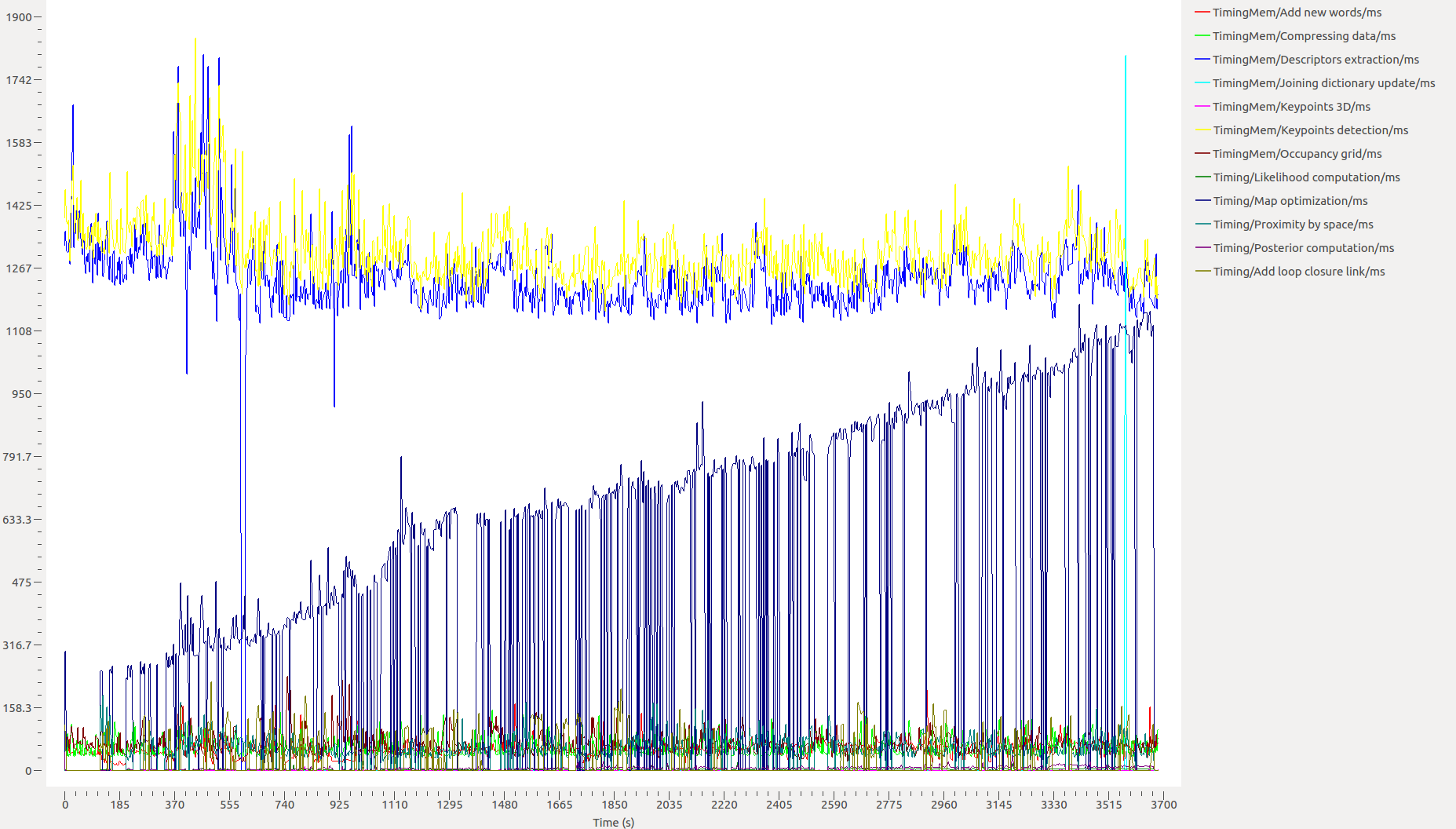
Task: Select the 'Timing/Proximity by space/ms' legend item
Action: [1293, 225]
